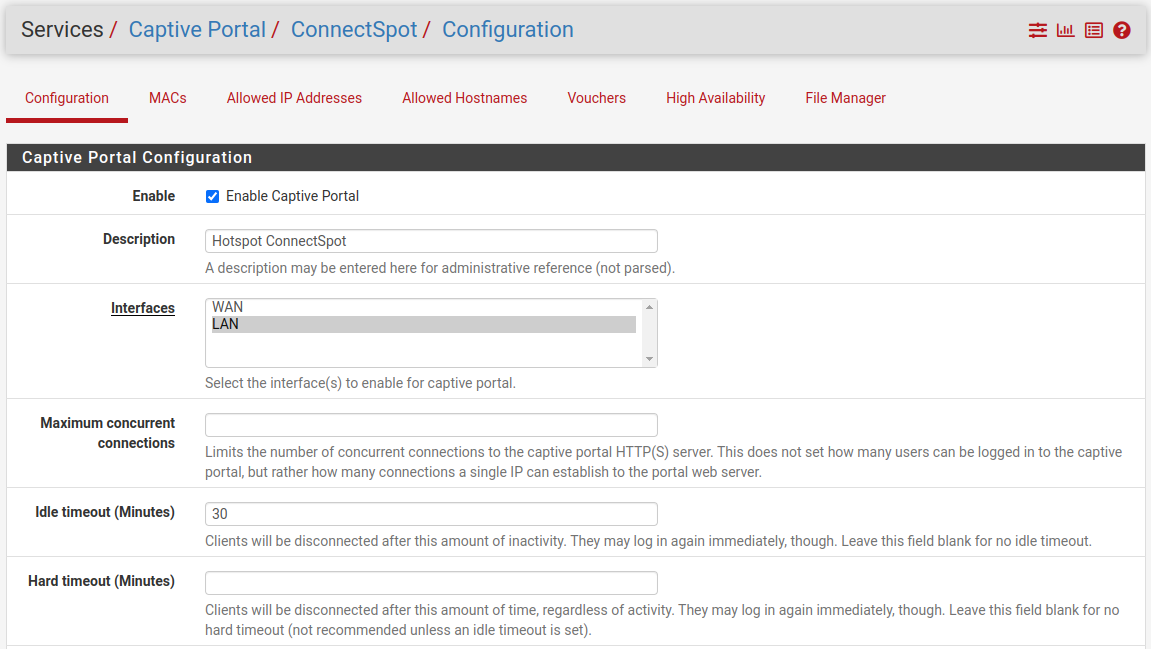Open the Allowed Hostnames tab
Screen dimensions: 1151x649
point(465,98)
